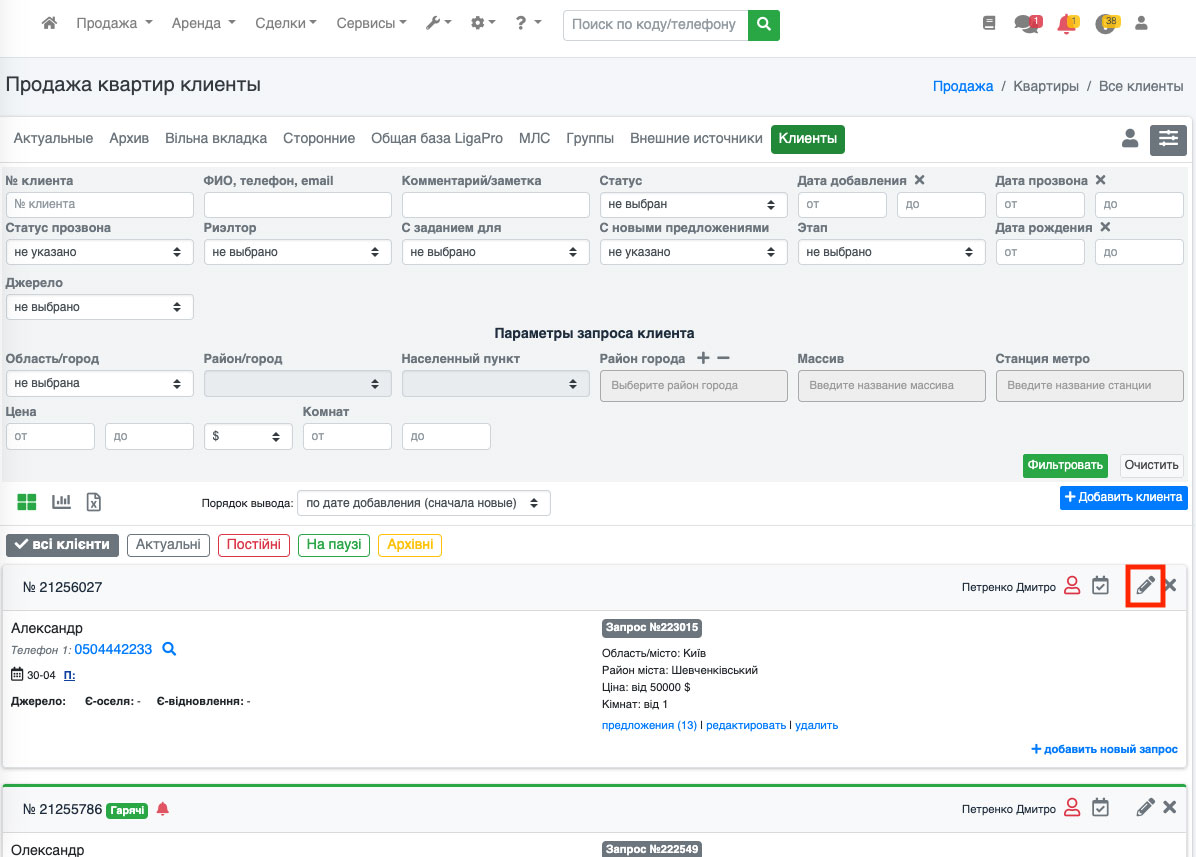Switch to the Архив tab
This screenshot has height=857, width=1196.
click(129, 139)
